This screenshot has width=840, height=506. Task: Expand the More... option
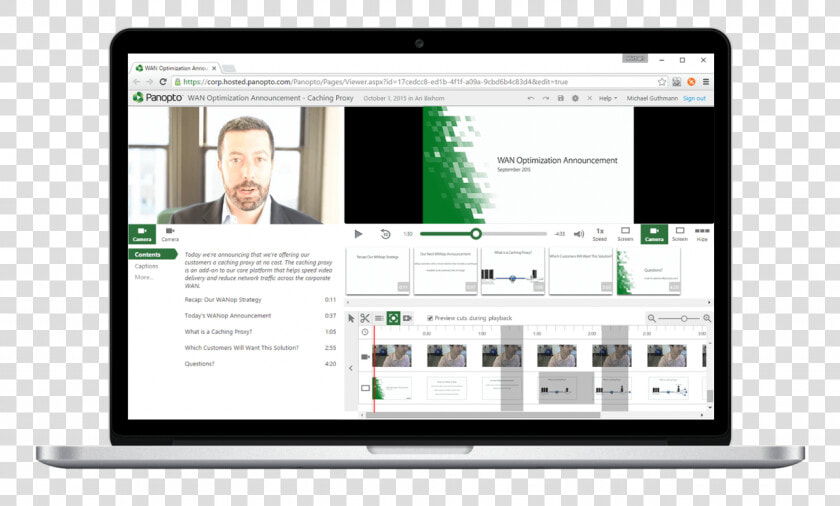point(144,277)
